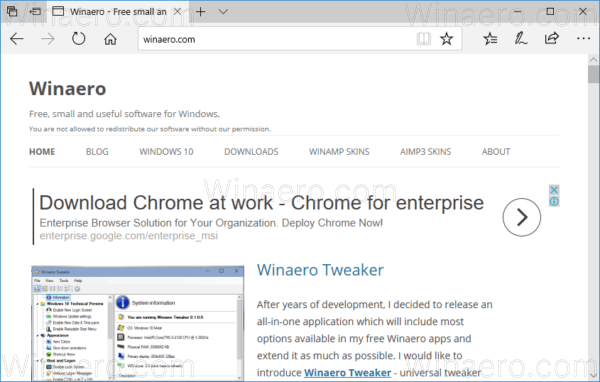Open the Winaero Tweaker article heading
The image size is (600, 382).
[320, 270]
